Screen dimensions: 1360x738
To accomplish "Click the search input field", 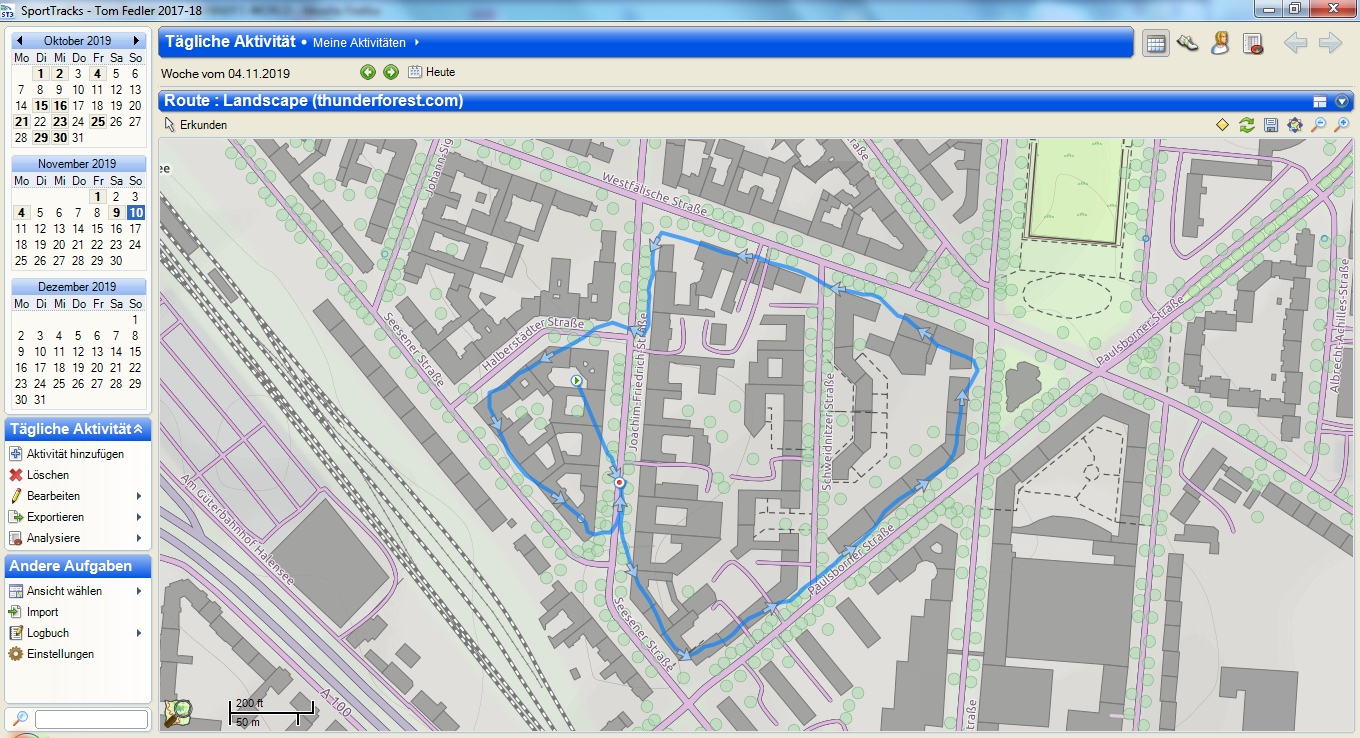I will pos(91,719).
